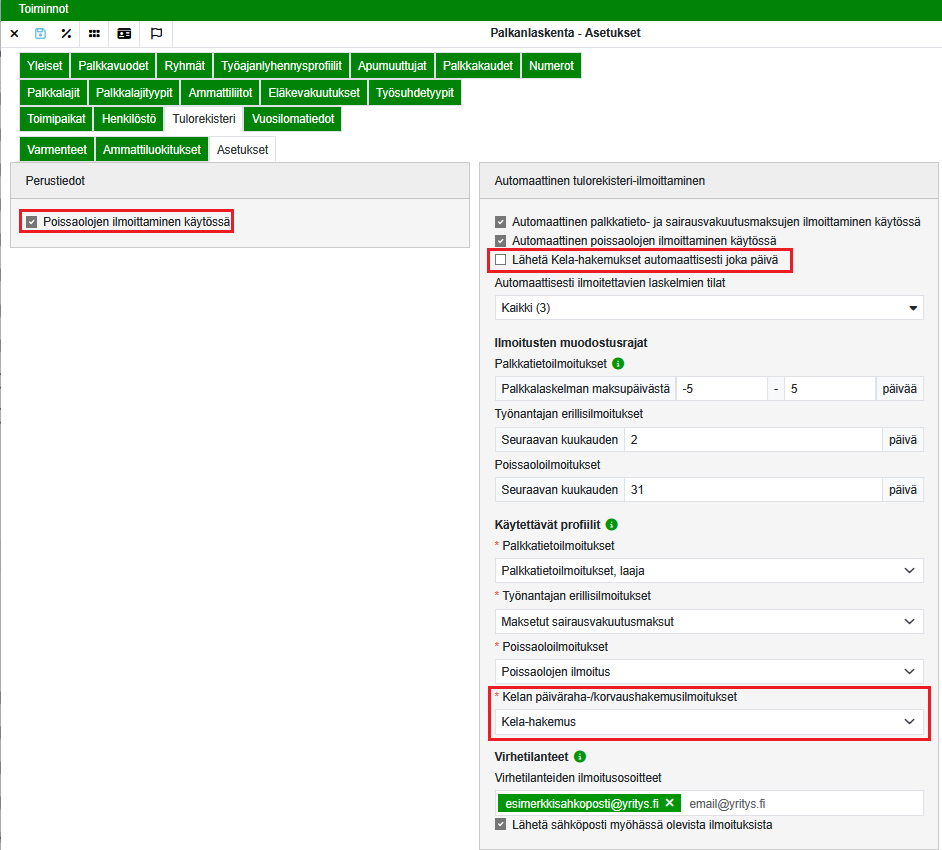942x850 pixels.
Task: Open the Kaikki (3) laskelmien tilat dropdown
Action: (708, 307)
